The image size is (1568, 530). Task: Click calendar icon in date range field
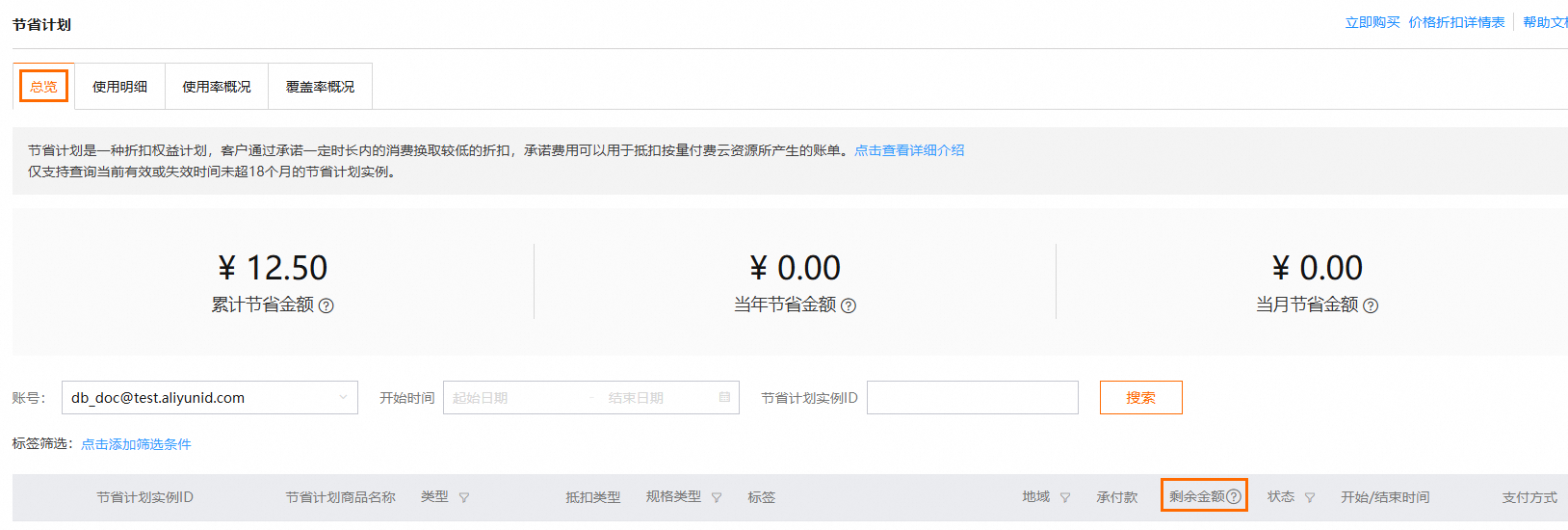pyautogui.click(x=724, y=398)
